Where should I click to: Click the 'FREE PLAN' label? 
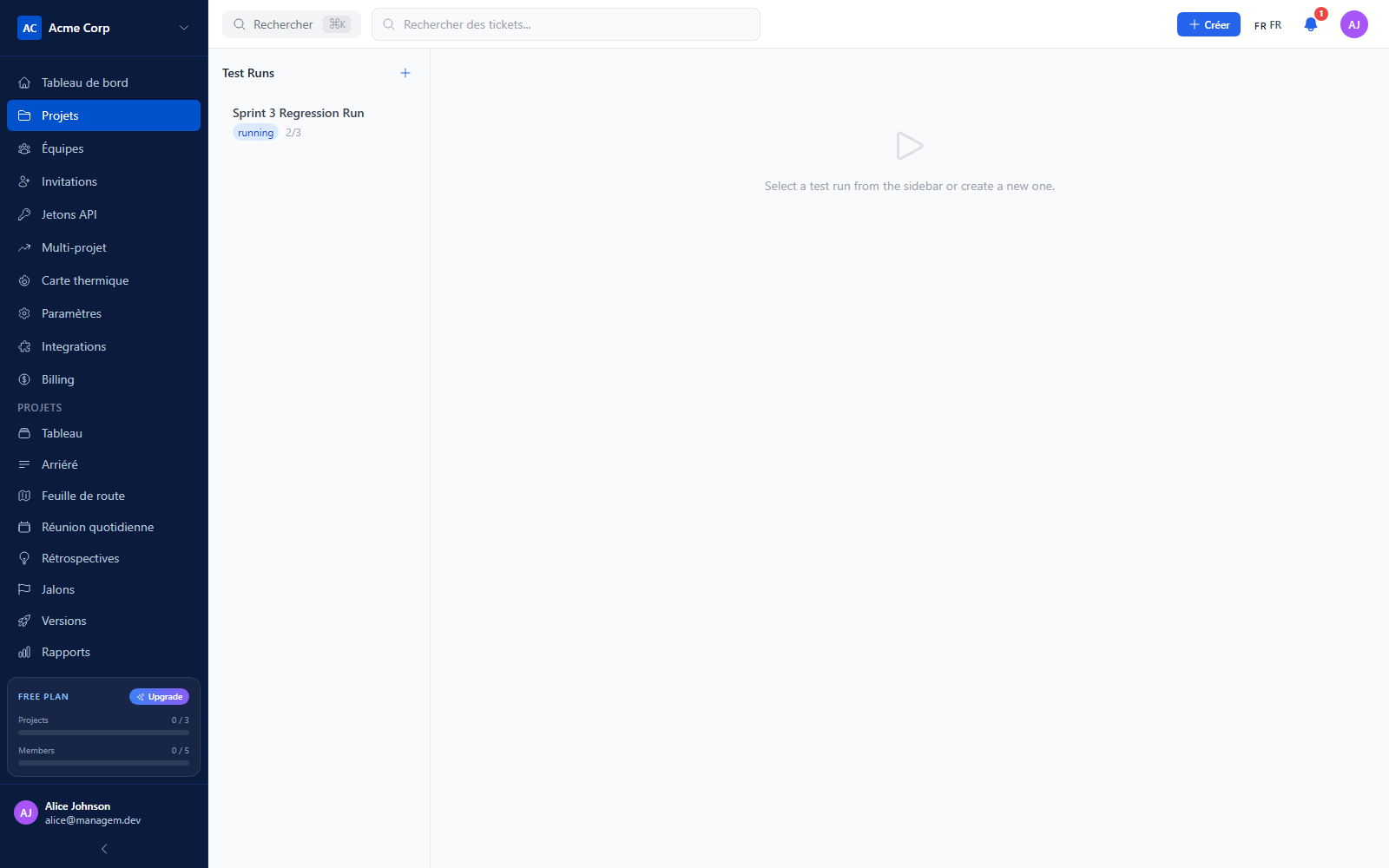point(43,696)
